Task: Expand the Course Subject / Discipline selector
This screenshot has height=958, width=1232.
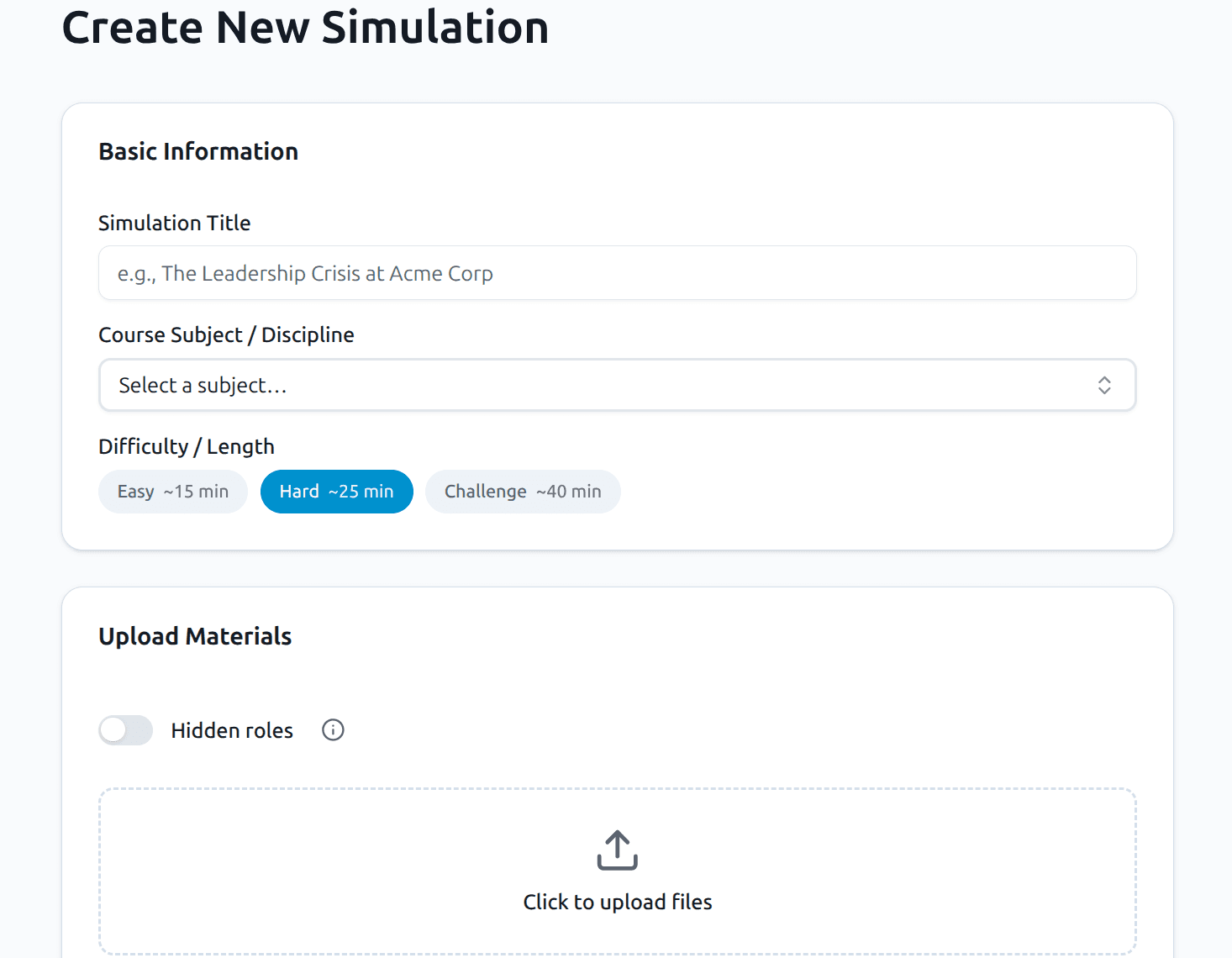Action: pos(618,385)
